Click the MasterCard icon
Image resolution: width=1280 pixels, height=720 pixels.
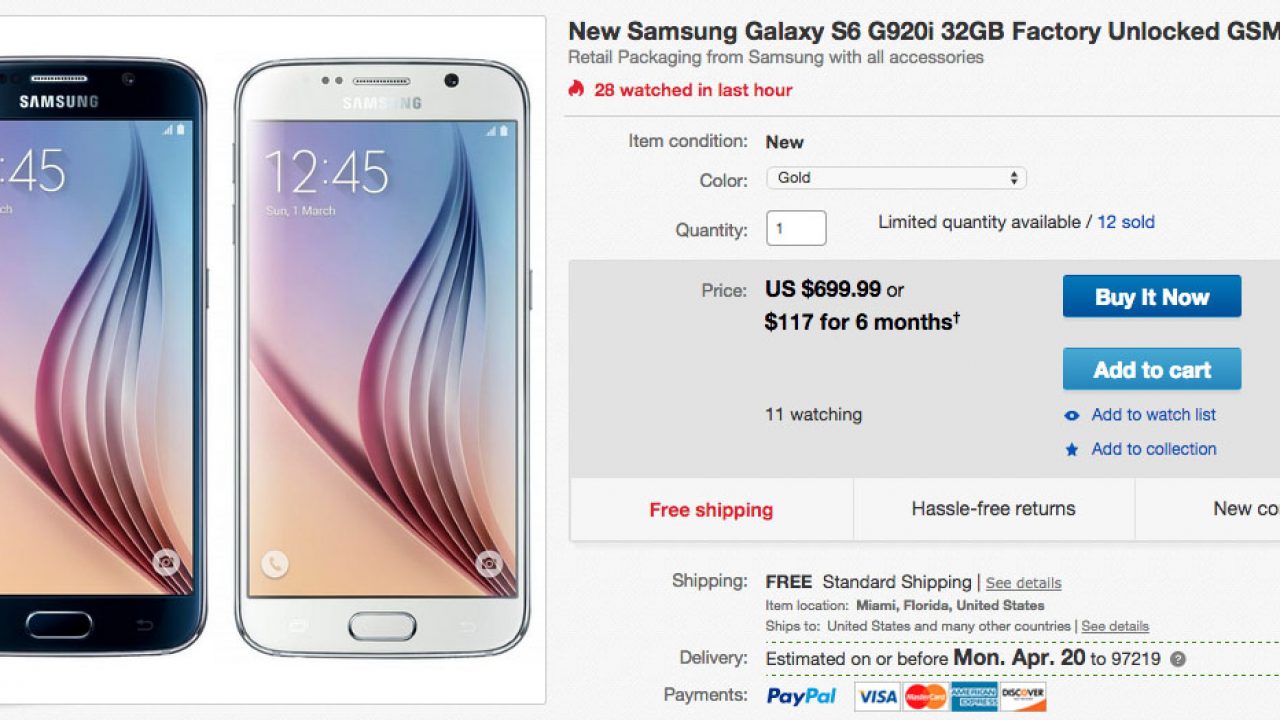point(926,696)
